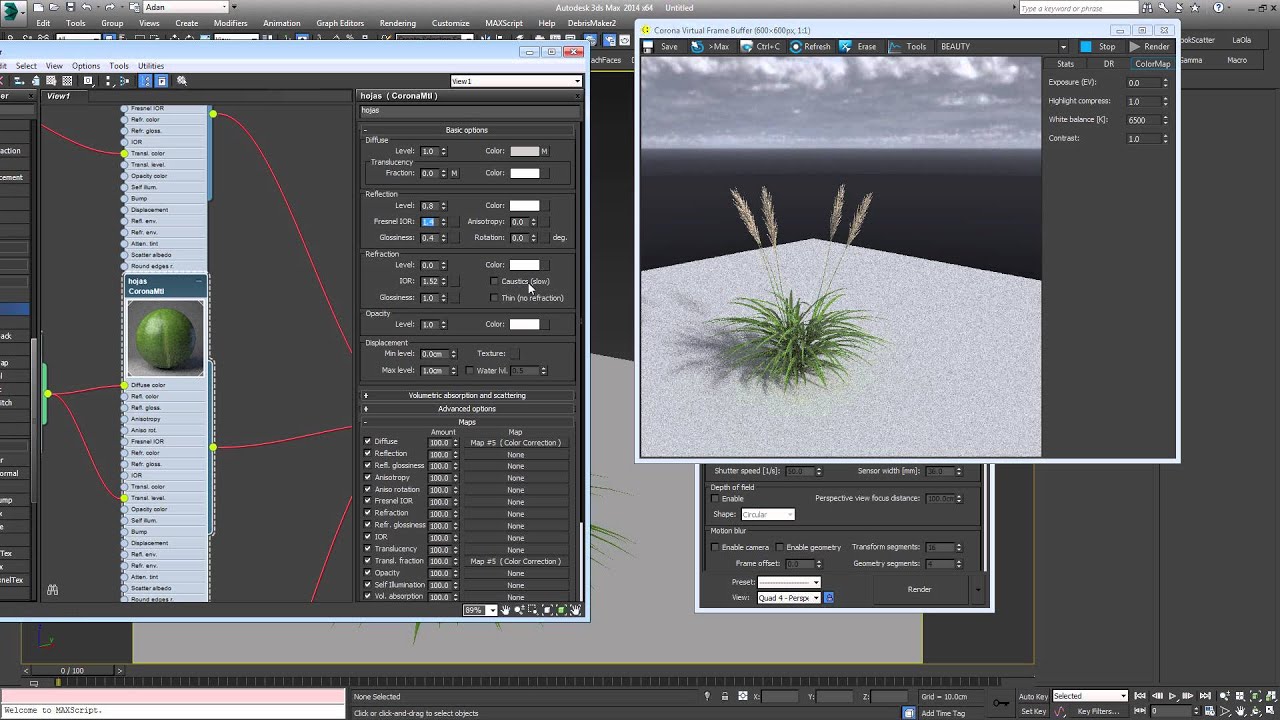Viewport: 1280px width, 720px height.
Task: Click the Undo arrow in quick access toolbar
Action: point(87,7)
